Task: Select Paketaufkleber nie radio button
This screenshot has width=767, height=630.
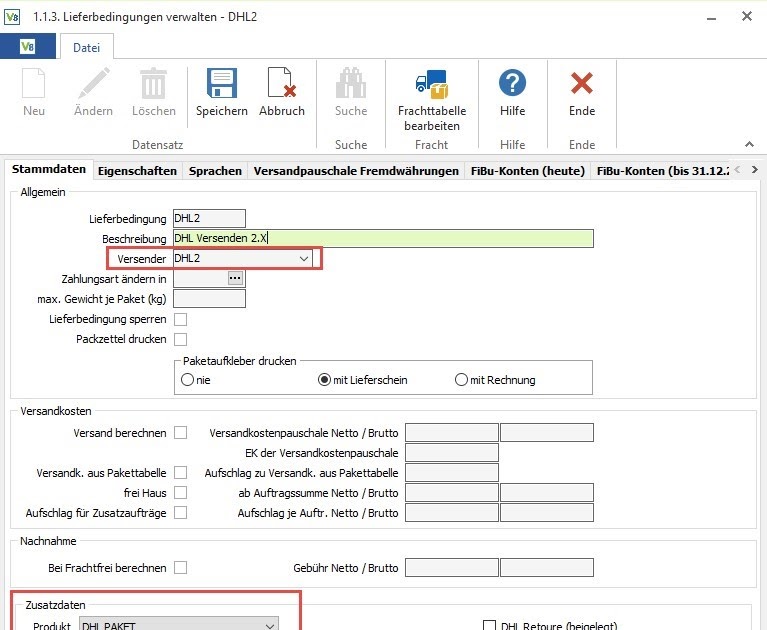Action: click(x=187, y=380)
